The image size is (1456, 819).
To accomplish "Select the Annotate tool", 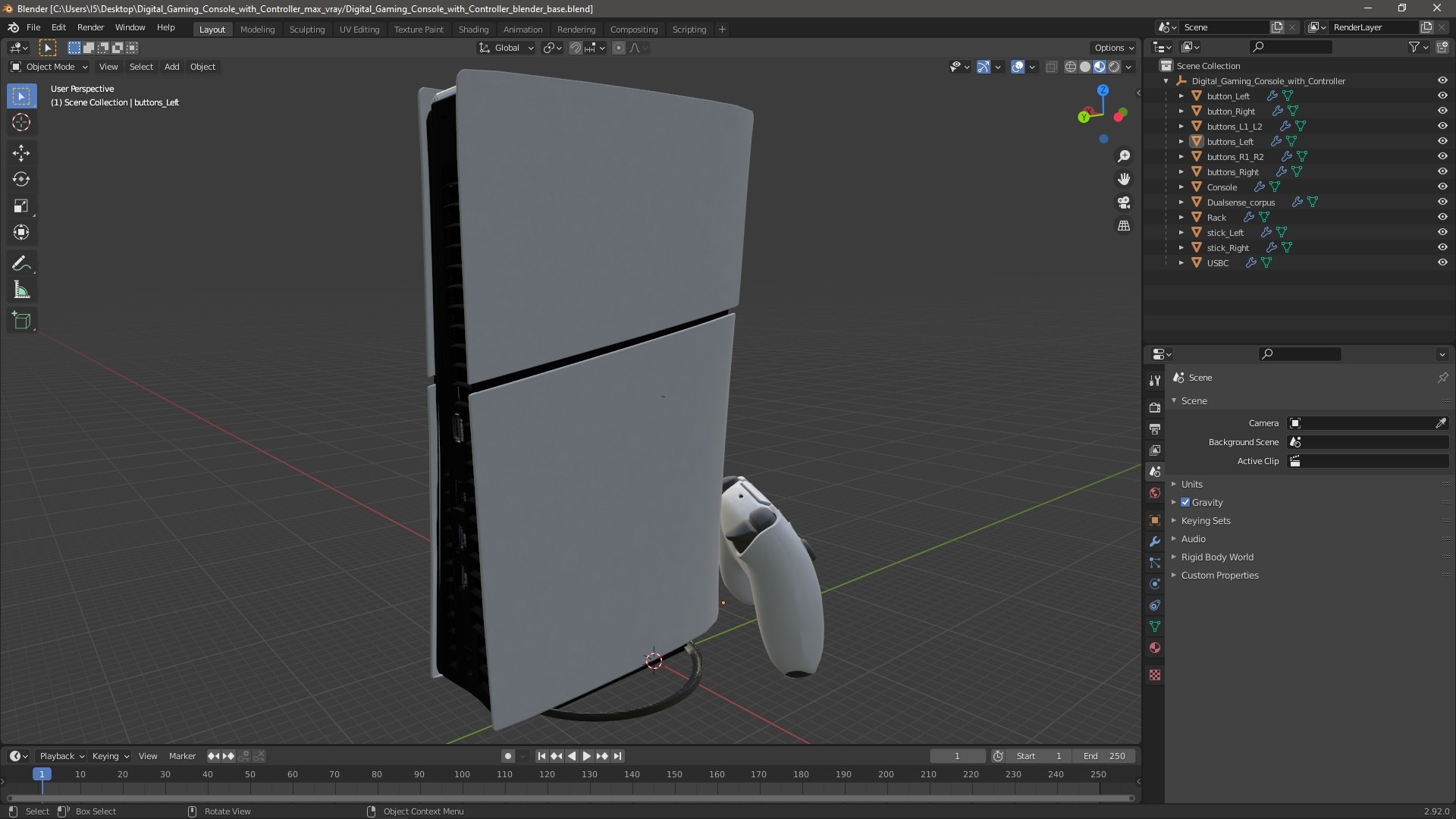I will 21,264.
